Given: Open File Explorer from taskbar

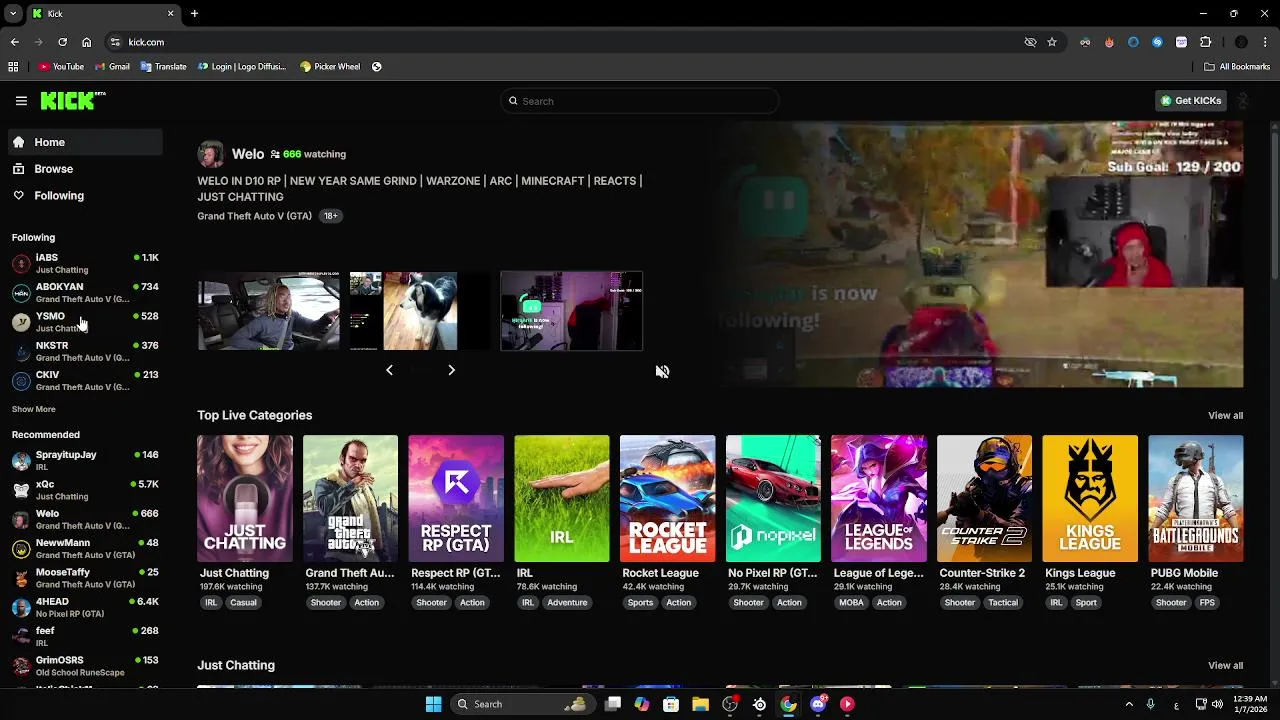Looking at the screenshot, I should [x=700, y=704].
